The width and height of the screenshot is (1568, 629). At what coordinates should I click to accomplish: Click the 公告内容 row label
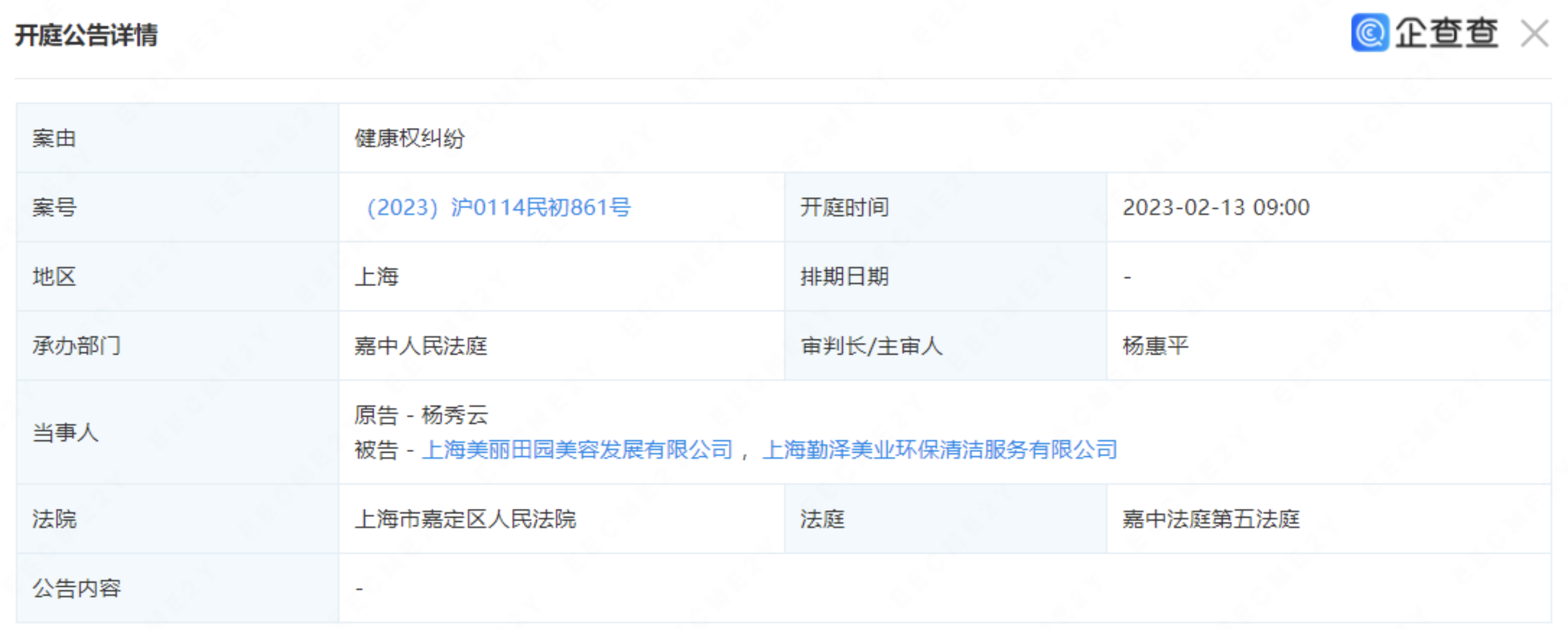click(x=77, y=589)
